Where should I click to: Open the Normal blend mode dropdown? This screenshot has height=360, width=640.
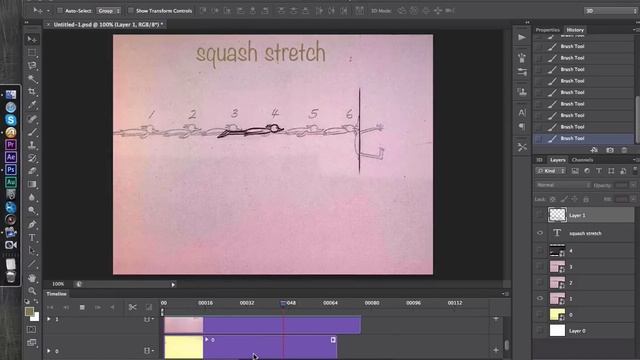(x=563, y=185)
